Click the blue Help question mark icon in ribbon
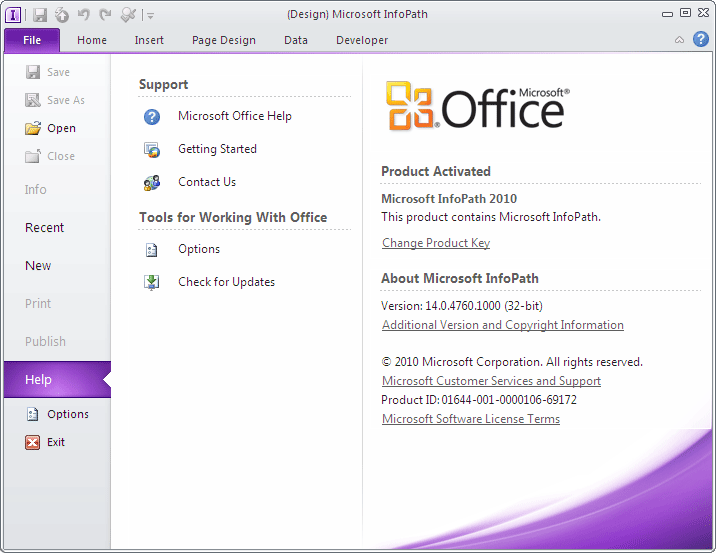The width and height of the screenshot is (716, 553). tap(700, 39)
